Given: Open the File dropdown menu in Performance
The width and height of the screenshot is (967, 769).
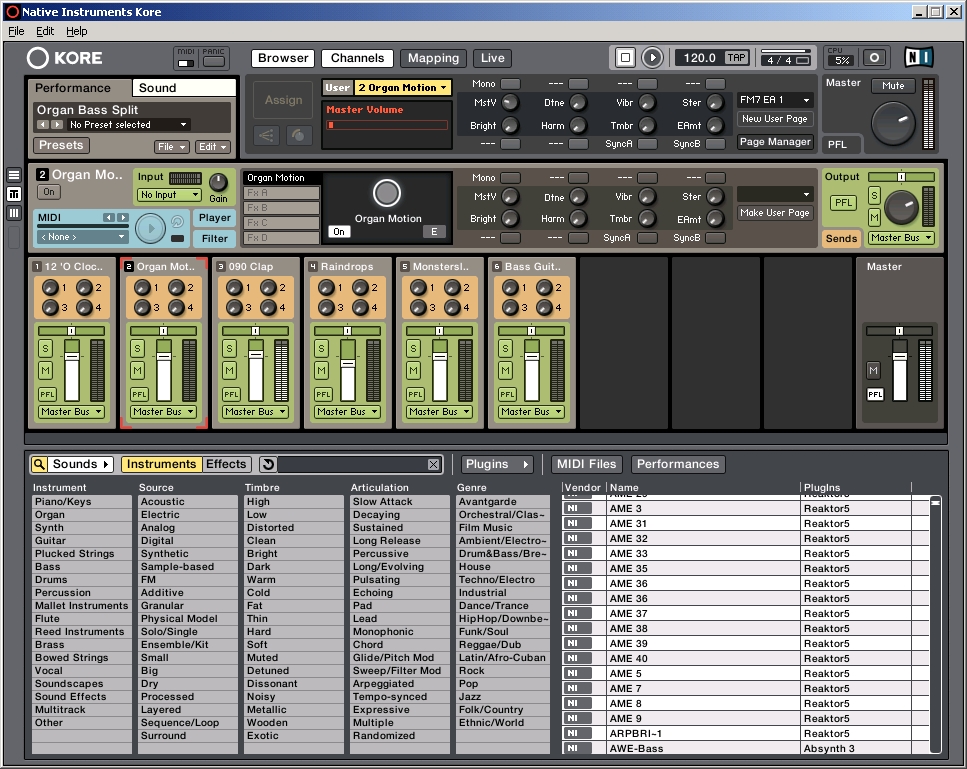Looking at the screenshot, I should point(171,147).
